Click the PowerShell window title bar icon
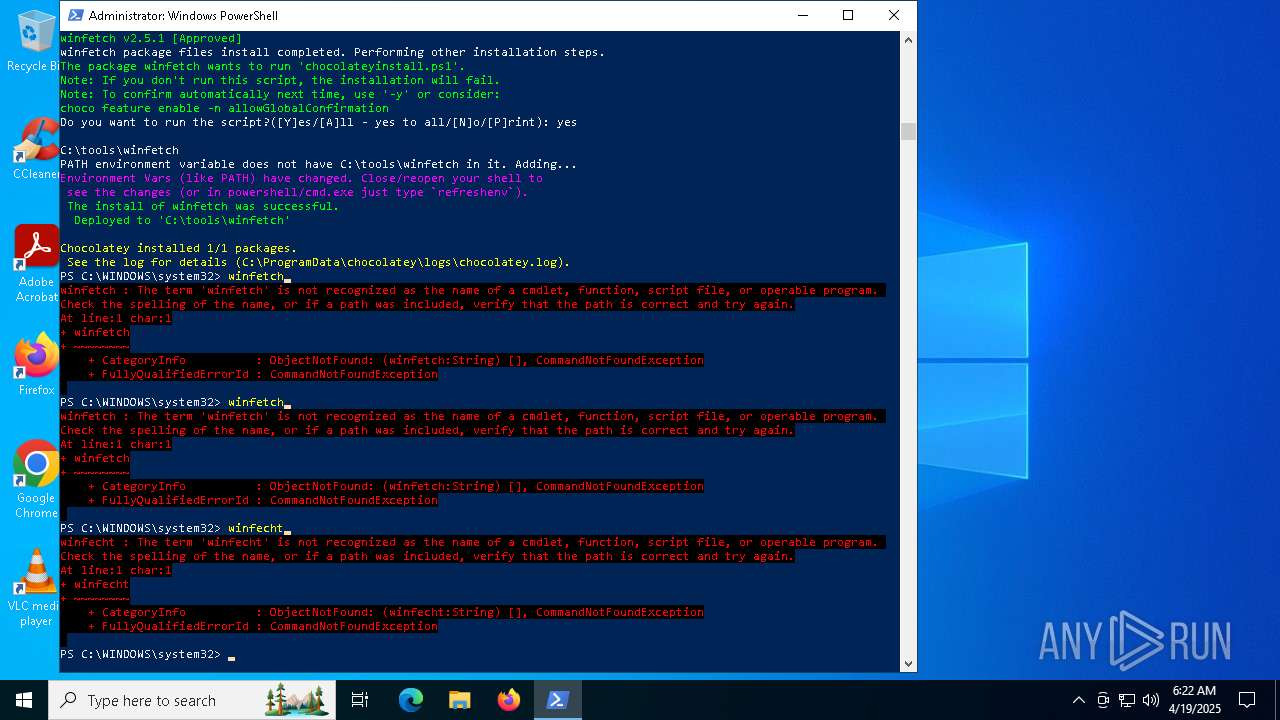 pos(75,15)
